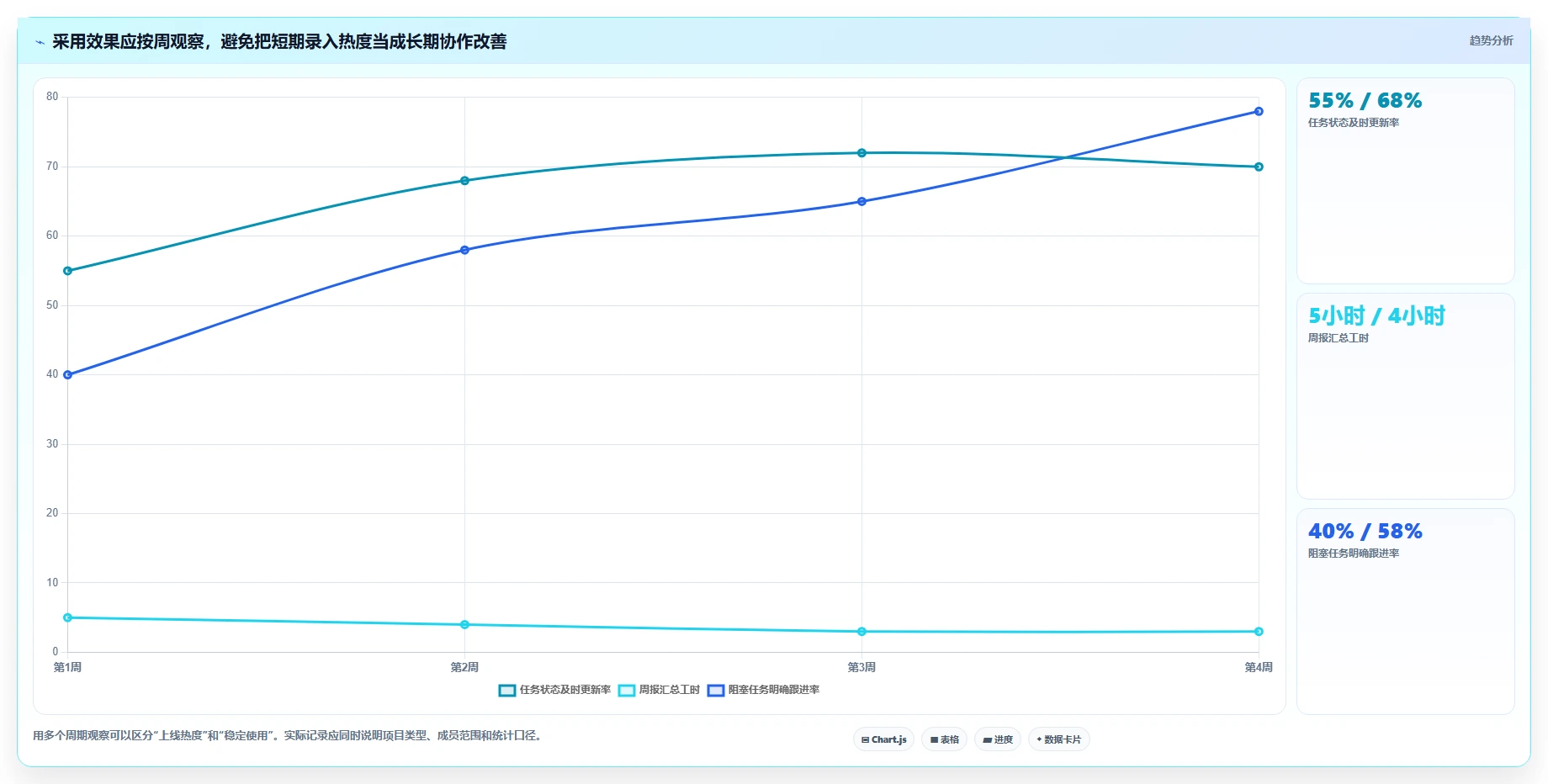Click the 第2周 x-axis label
Screen dimensions: 1548x784
(x=464, y=667)
